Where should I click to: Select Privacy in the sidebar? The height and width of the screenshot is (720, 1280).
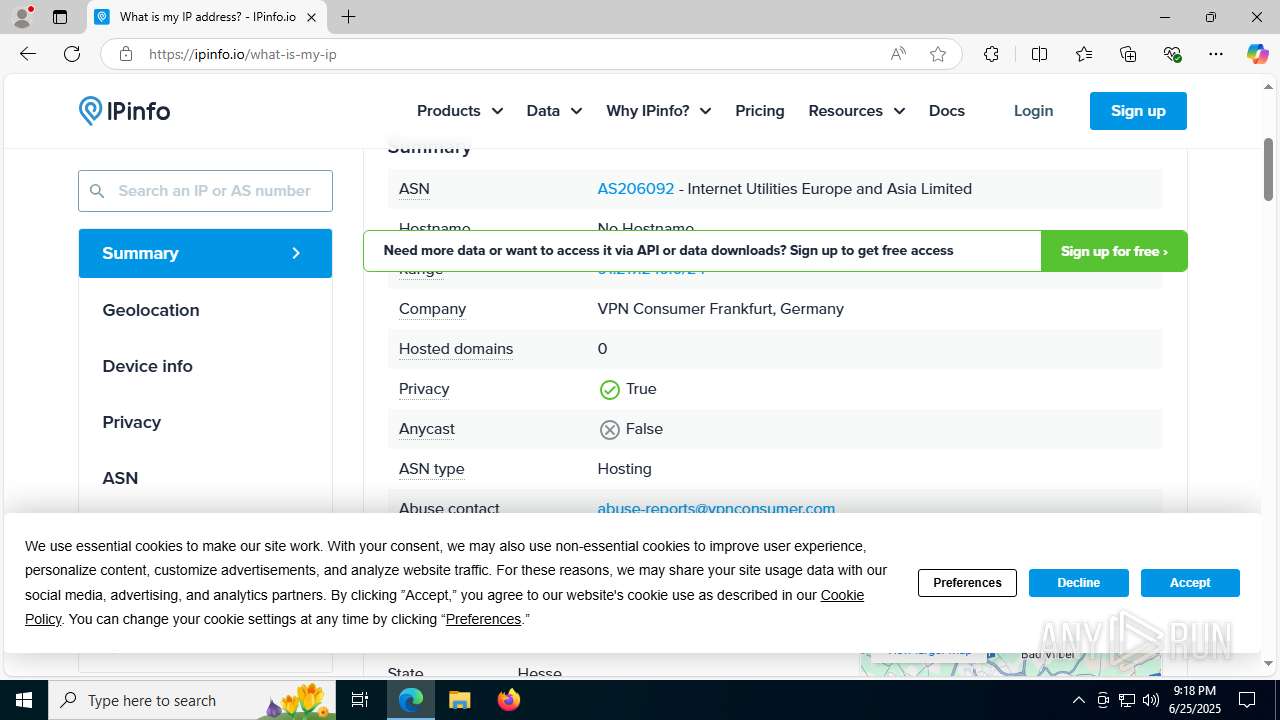(131, 422)
